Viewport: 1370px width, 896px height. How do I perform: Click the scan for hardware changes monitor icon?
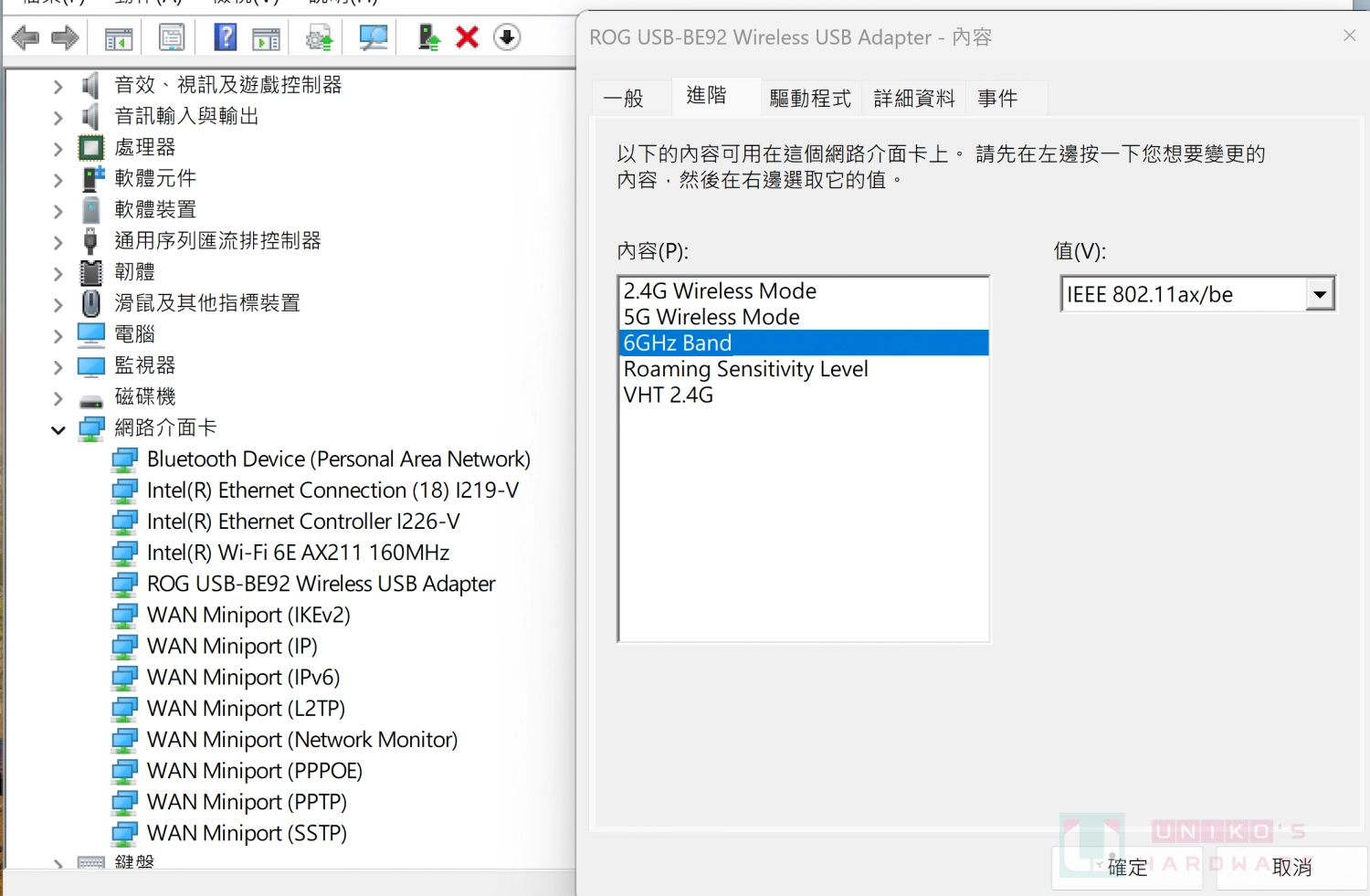point(374,37)
